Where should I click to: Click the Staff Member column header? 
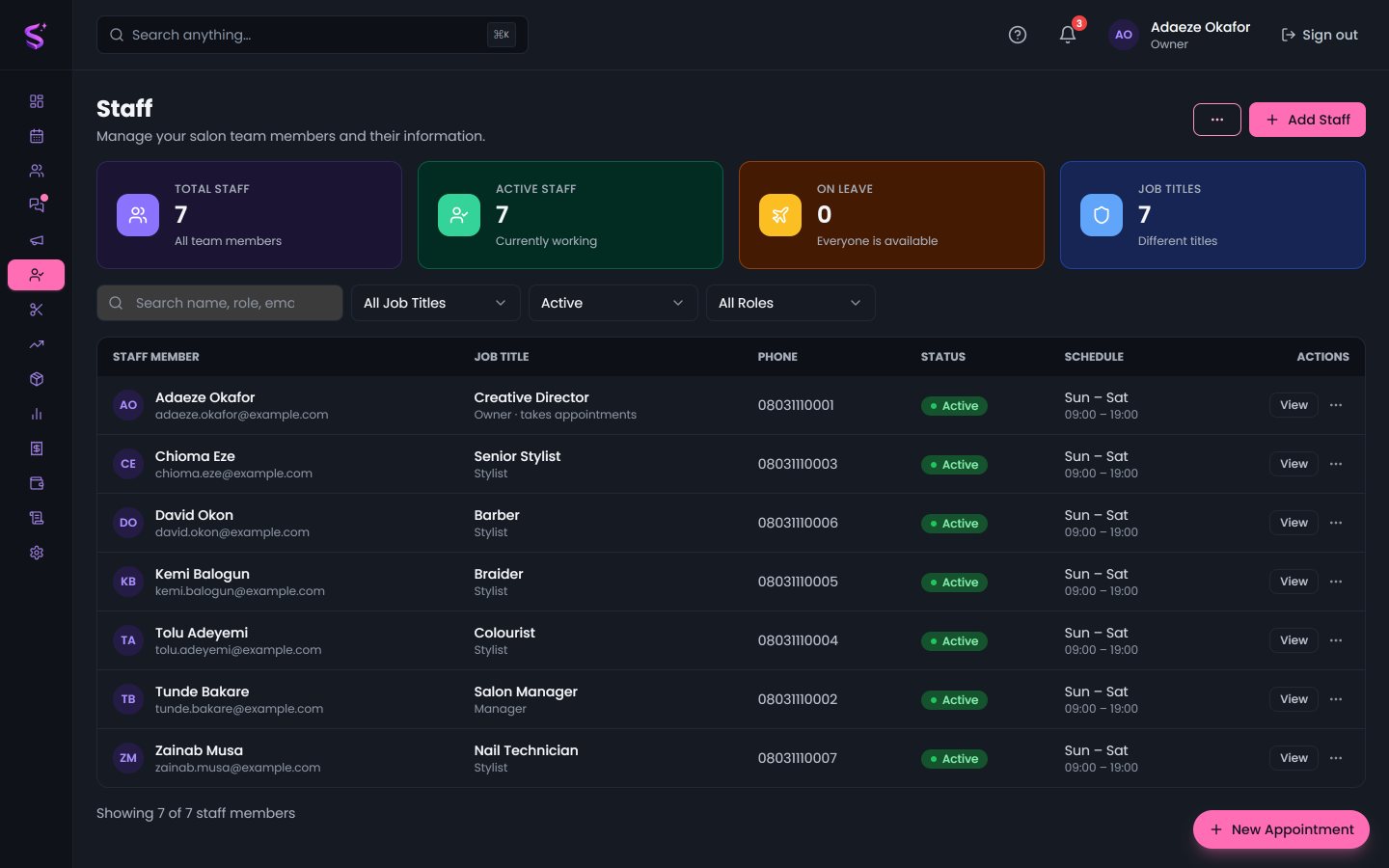pos(156,357)
